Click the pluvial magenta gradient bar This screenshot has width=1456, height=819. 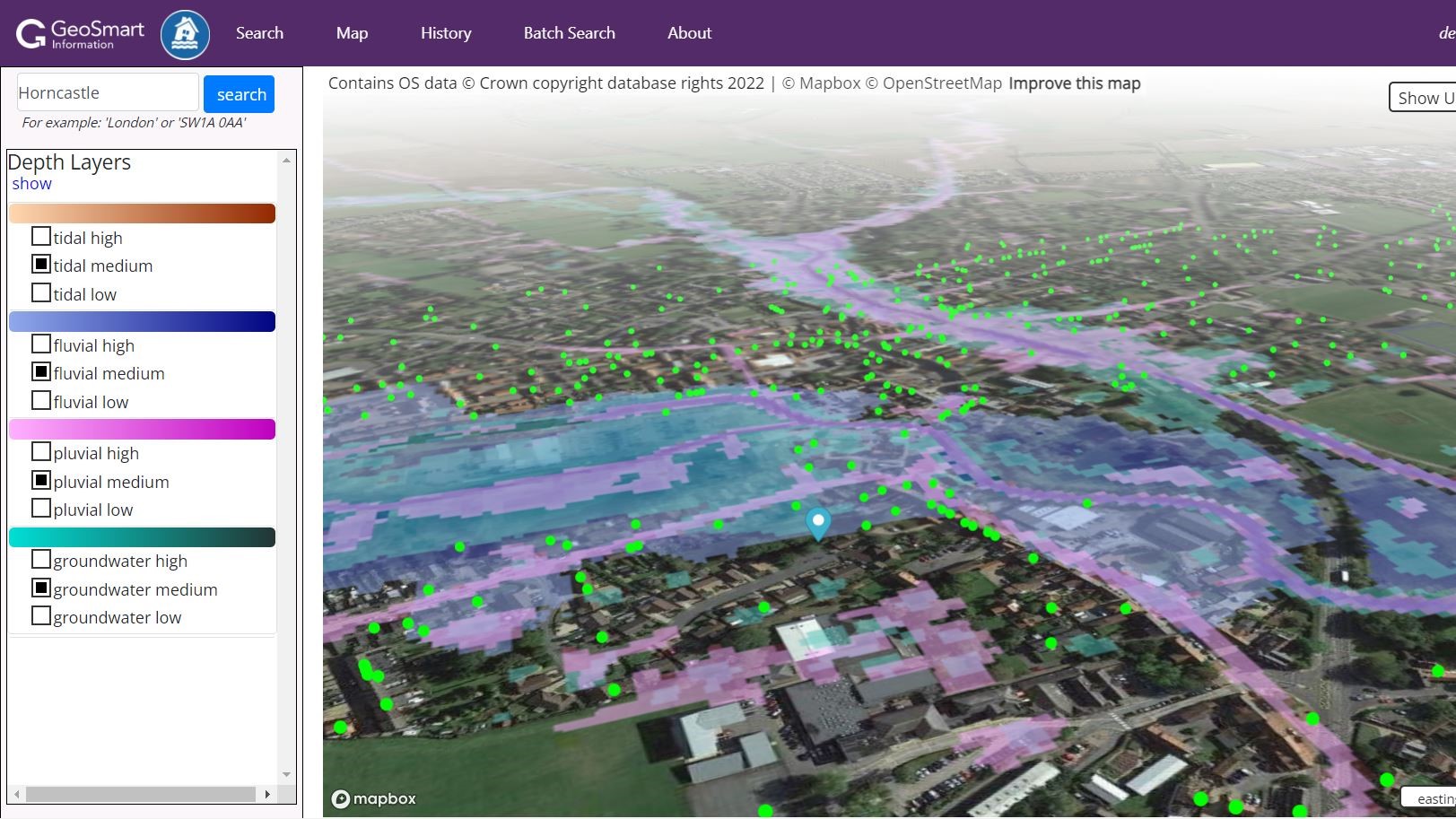click(x=142, y=429)
